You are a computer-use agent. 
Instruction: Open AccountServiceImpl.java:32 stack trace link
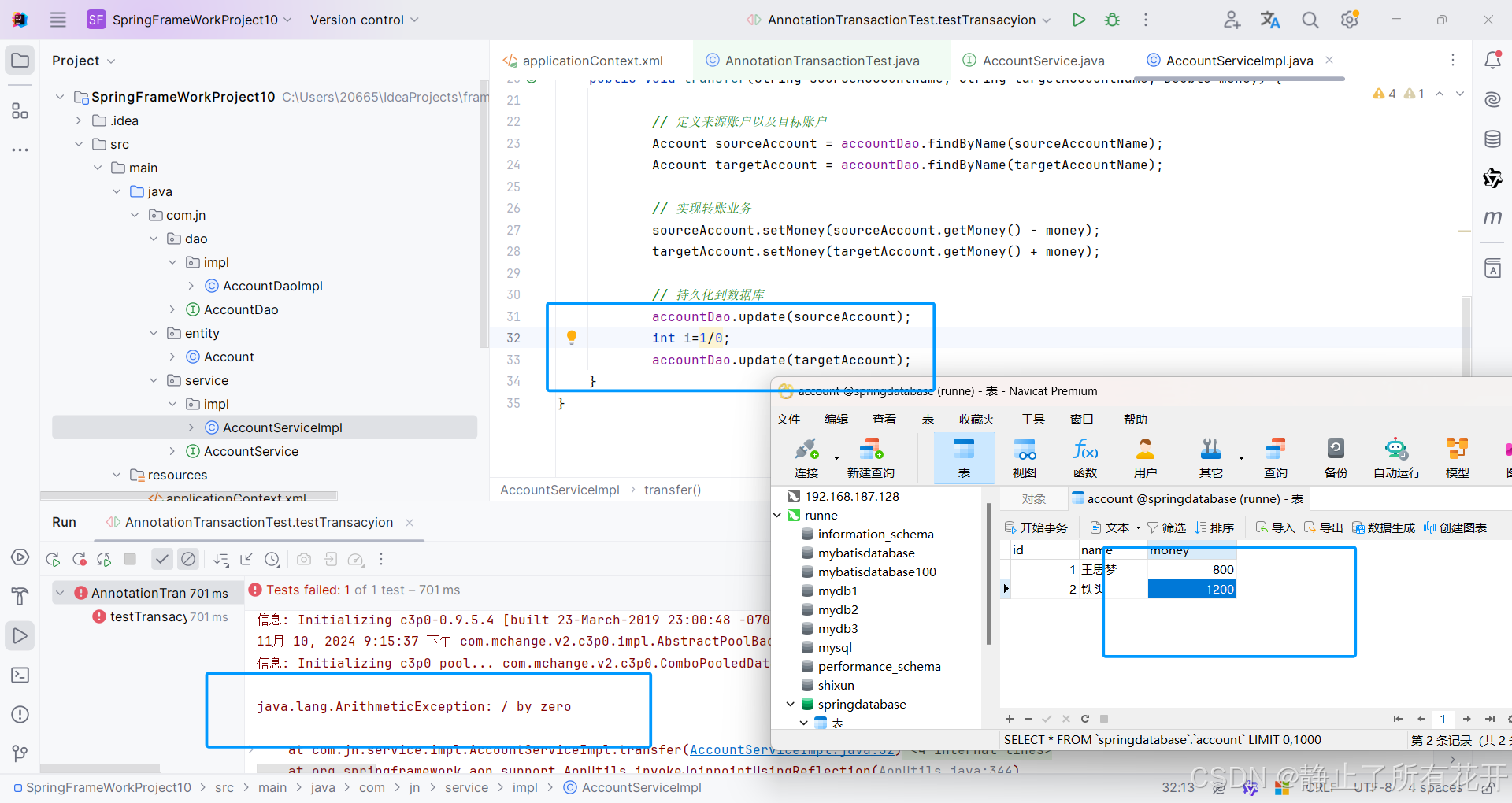click(x=792, y=749)
